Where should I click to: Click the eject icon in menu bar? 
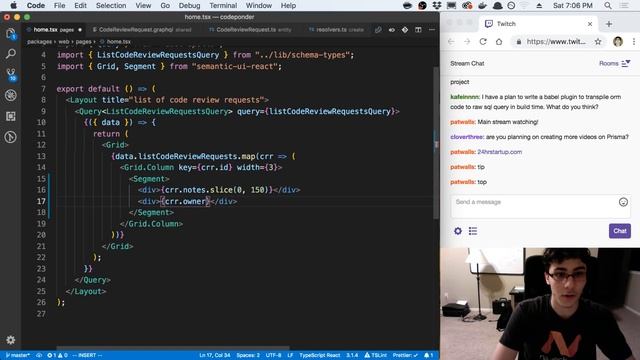539,6
